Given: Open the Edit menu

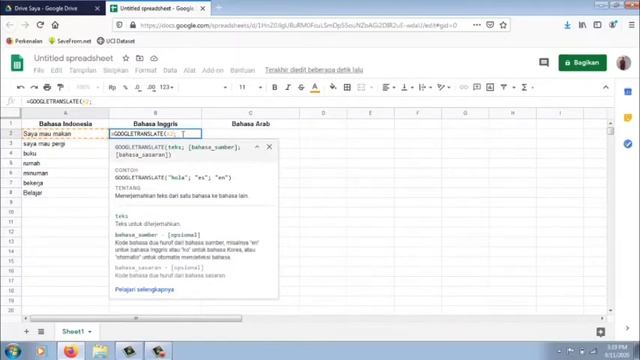Looking at the screenshot, I should (56, 70).
